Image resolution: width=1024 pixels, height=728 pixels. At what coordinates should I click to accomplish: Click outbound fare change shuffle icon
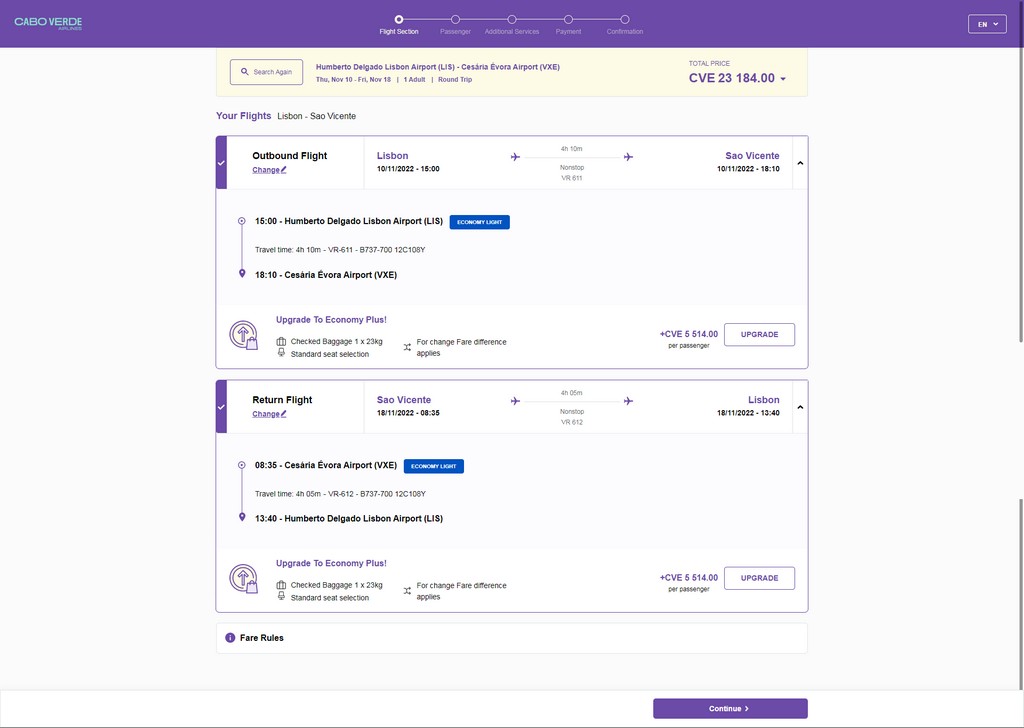pyautogui.click(x=407, y=347)
